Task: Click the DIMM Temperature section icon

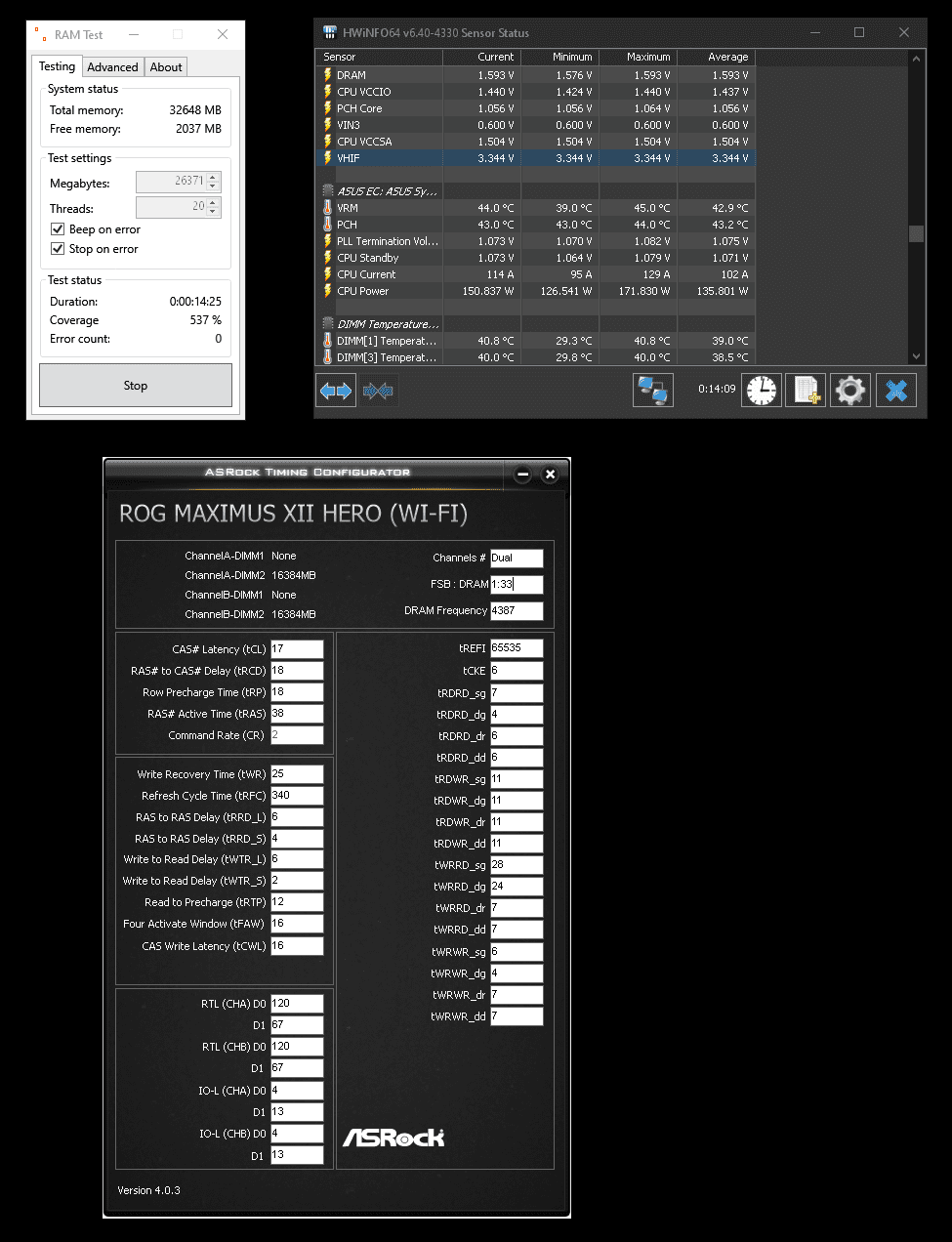Action: pos(328,324)
